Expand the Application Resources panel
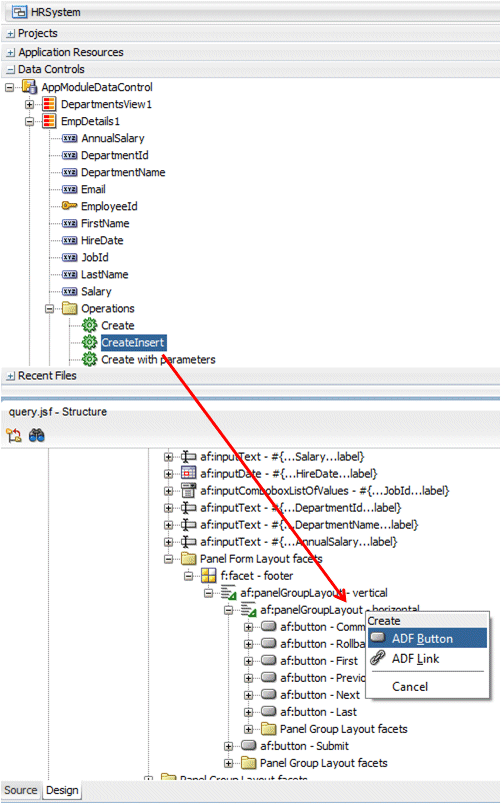 (11, 53)
